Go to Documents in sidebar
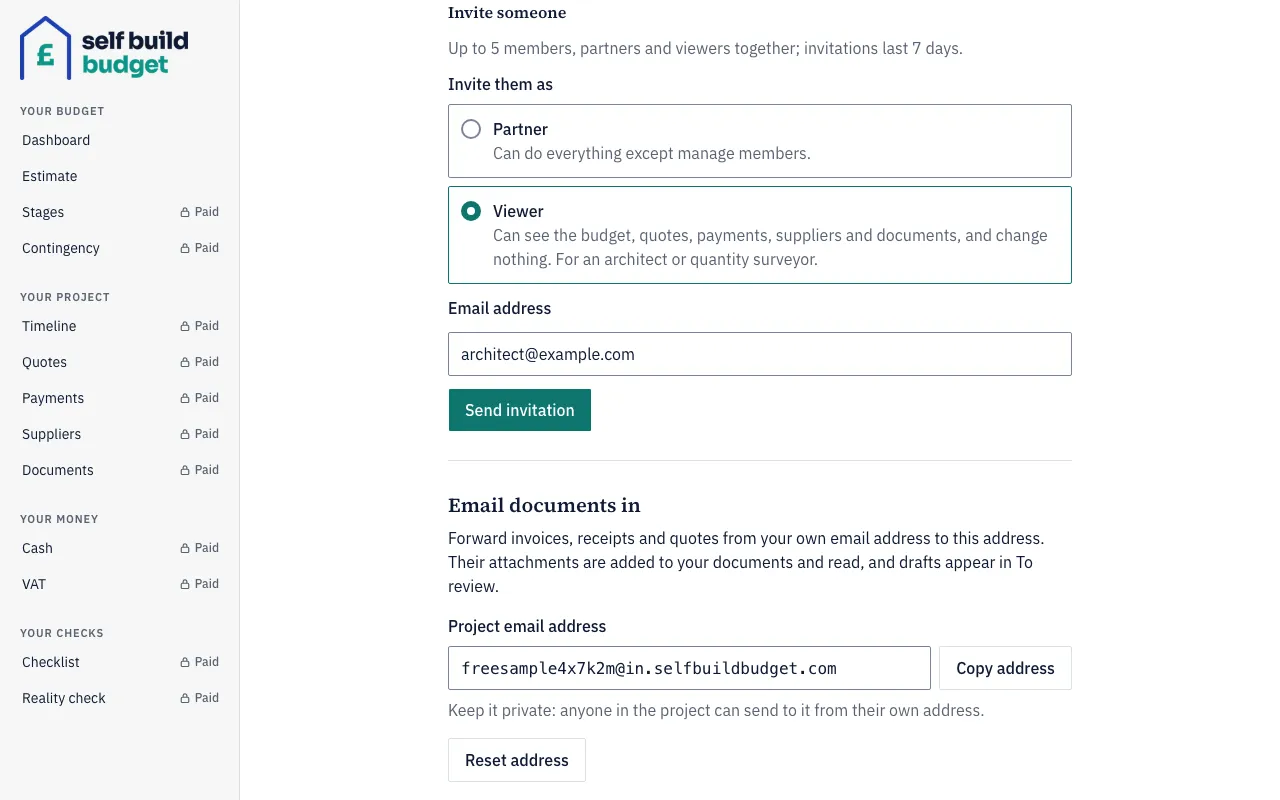 (120, 470)
